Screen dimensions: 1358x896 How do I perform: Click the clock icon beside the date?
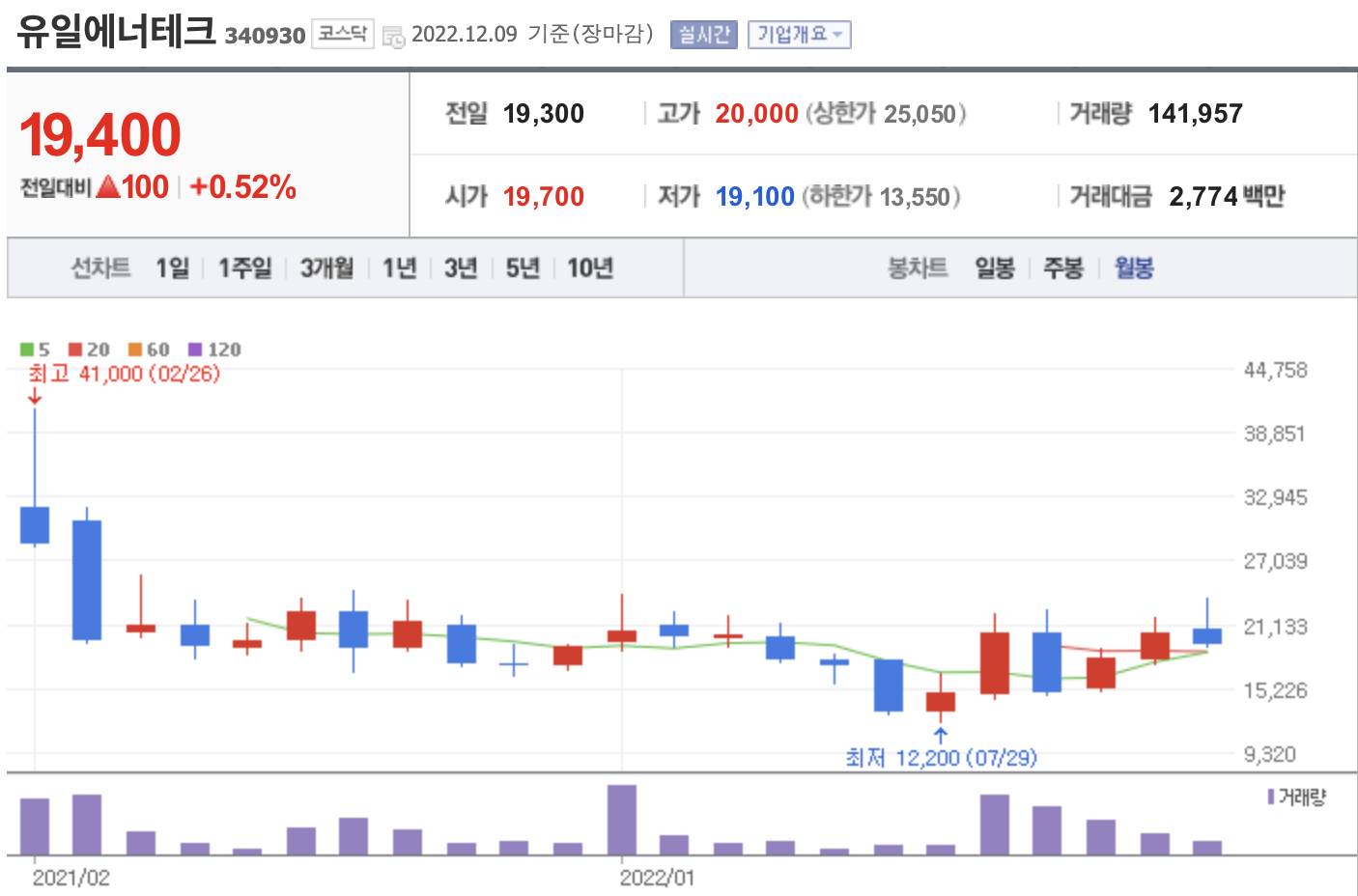393,37
